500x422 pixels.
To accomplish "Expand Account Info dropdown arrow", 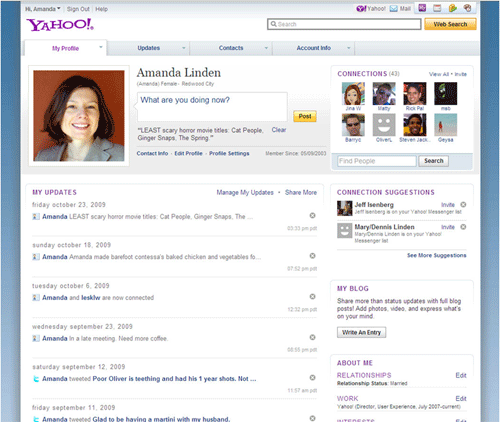I will 348,48.
